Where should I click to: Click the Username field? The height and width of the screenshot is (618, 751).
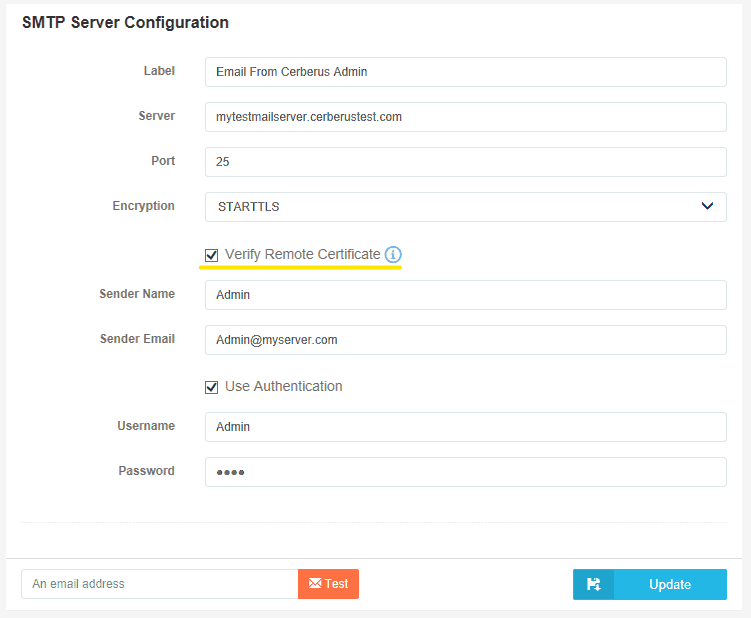pos(466,427)
